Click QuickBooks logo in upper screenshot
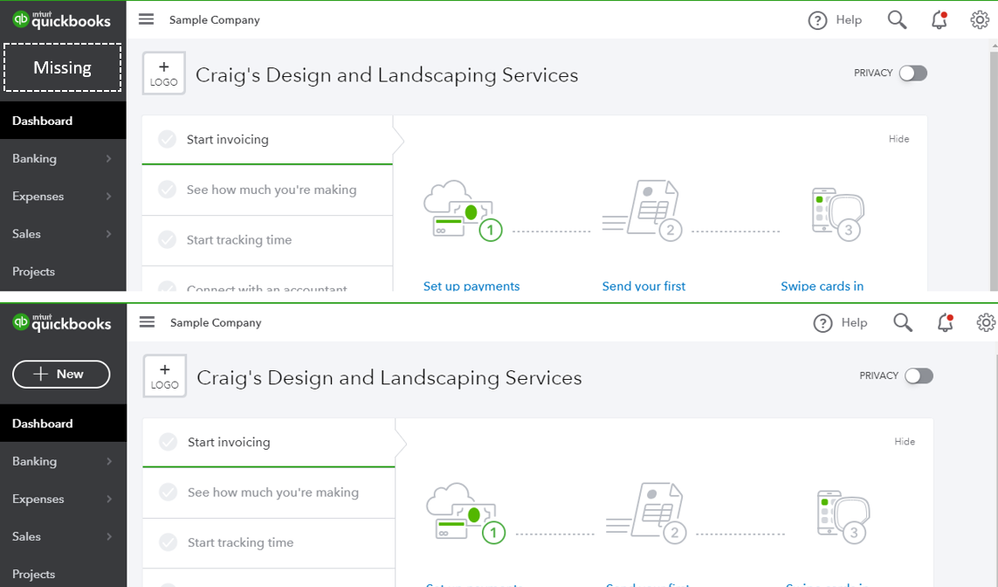 pyautogui.click(x=62, y=20)
